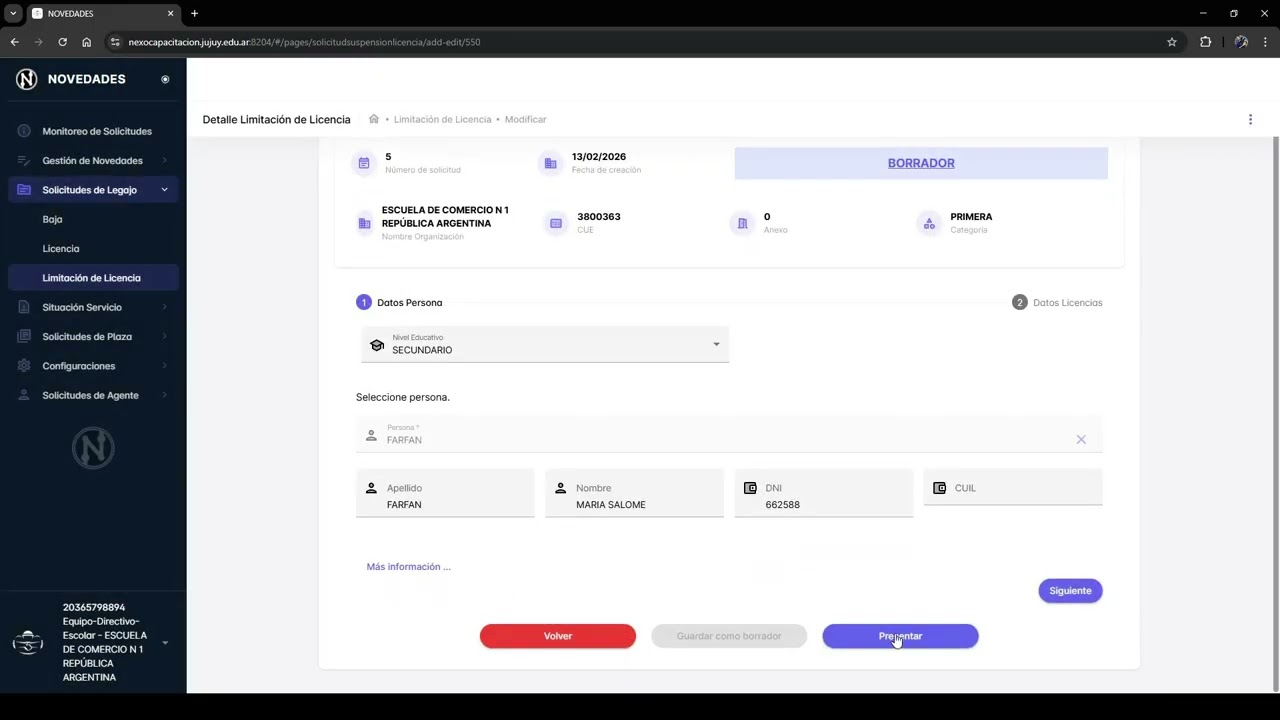Click the CUIL field

[1013, 488]
